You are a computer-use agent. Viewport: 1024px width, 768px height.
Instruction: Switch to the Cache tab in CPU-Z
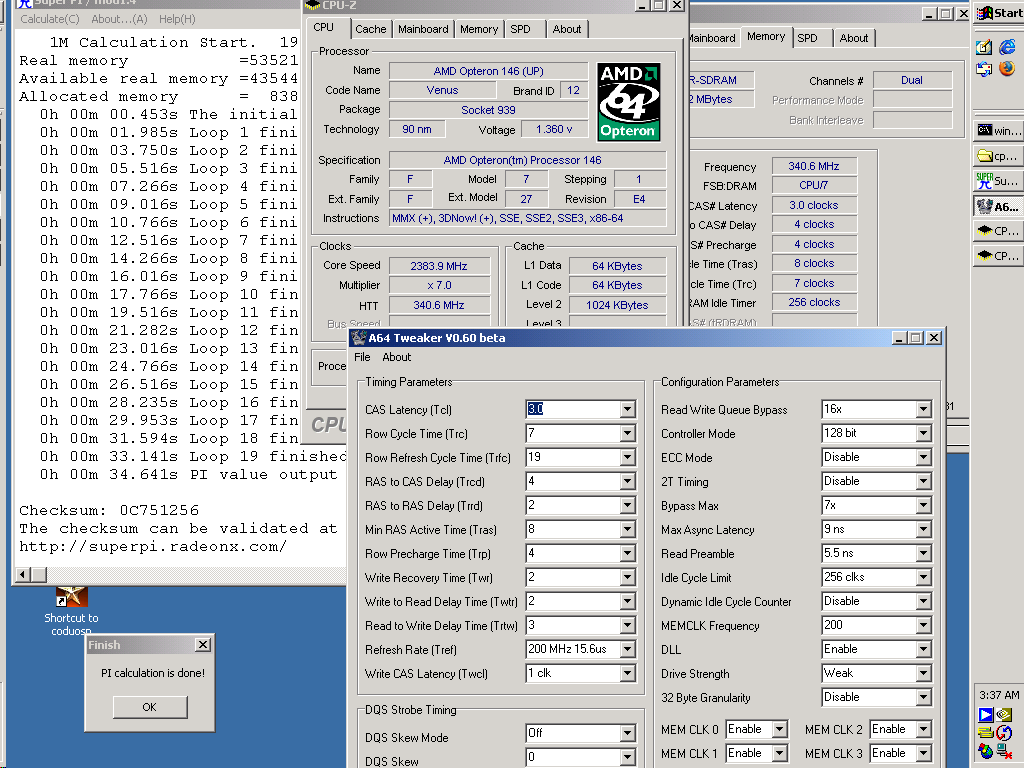pyautogui.click(x=370, y=29)
